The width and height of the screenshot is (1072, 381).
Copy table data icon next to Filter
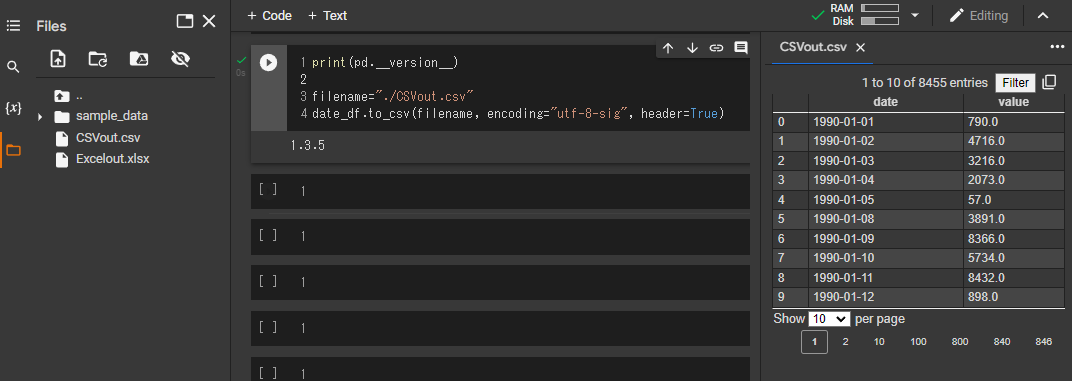click(1049, 83)
